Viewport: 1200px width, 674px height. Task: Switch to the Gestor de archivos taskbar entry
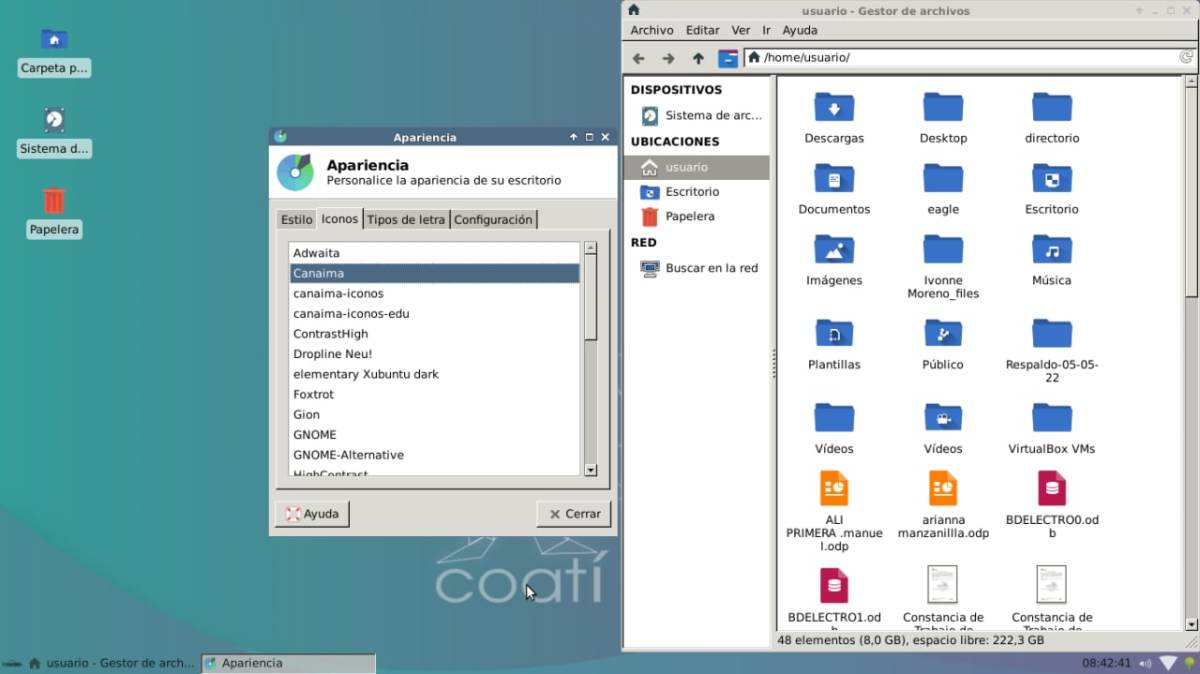coord(111,663)
